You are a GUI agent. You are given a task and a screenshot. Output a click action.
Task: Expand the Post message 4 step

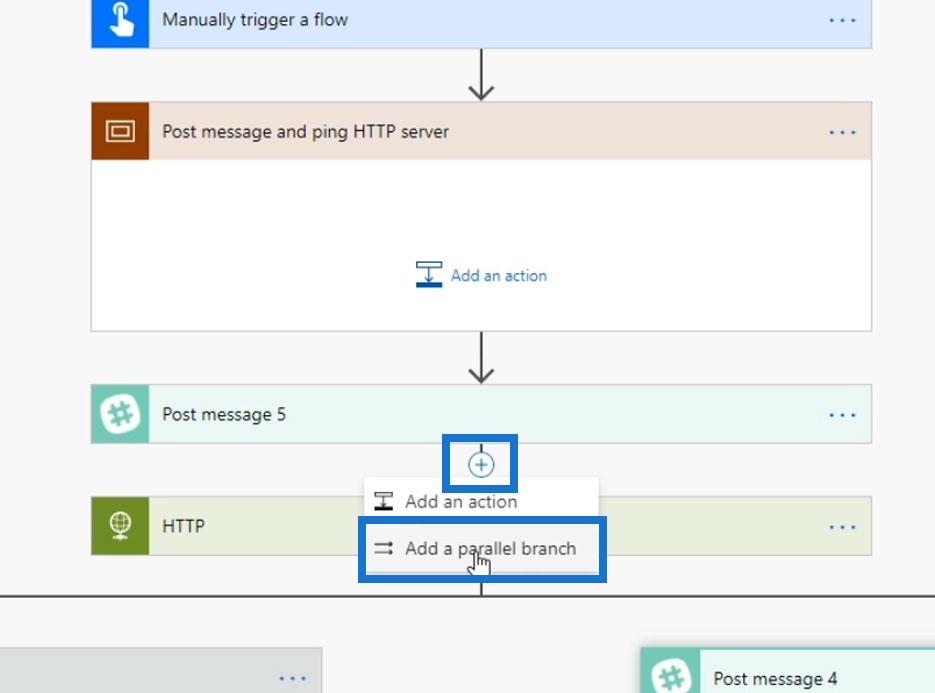coord(788,673)
